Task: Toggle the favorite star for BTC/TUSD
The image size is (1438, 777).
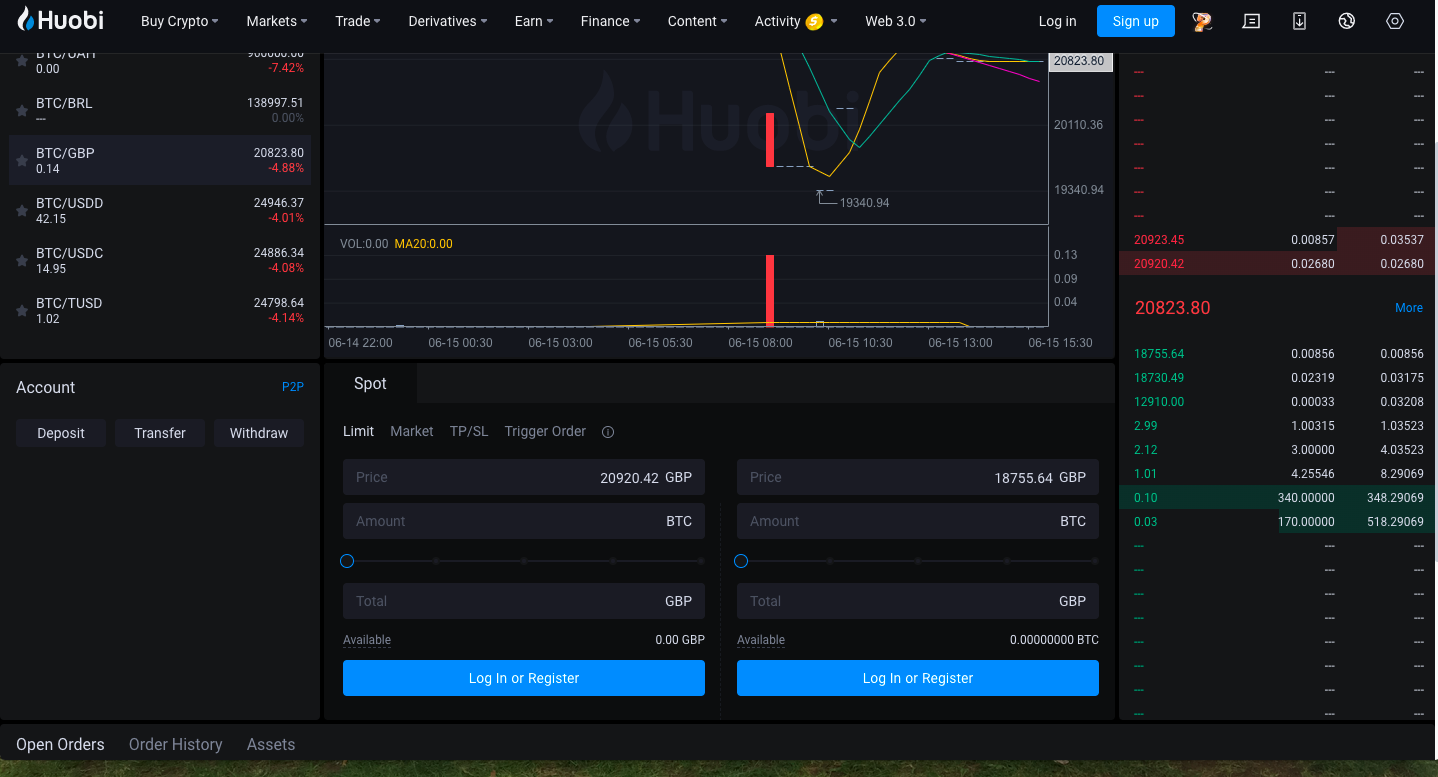Action: coord(22,310)
